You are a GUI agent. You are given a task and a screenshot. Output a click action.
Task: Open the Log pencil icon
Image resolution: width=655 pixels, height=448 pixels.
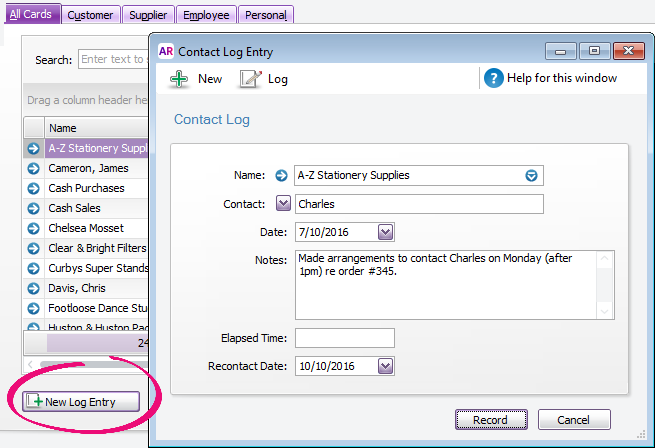(250, 79)
